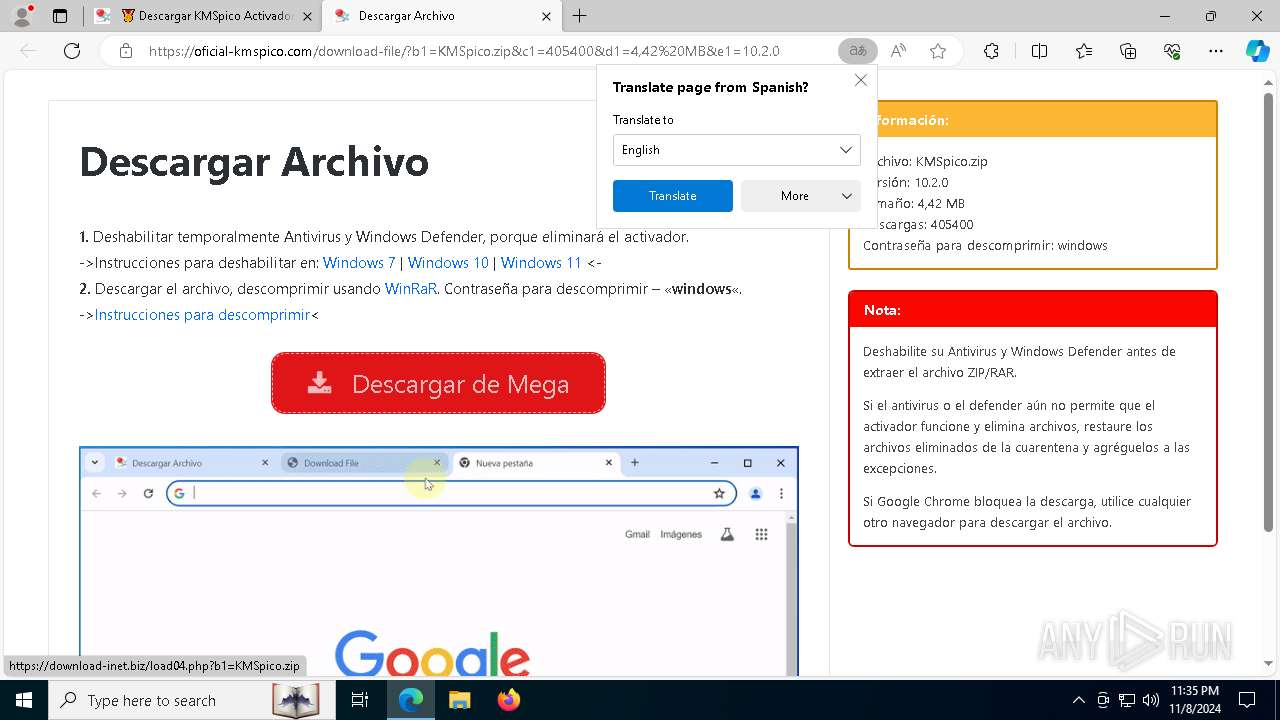
Task: Open the network icon in tray
Action: click(x=1126, y=700)
